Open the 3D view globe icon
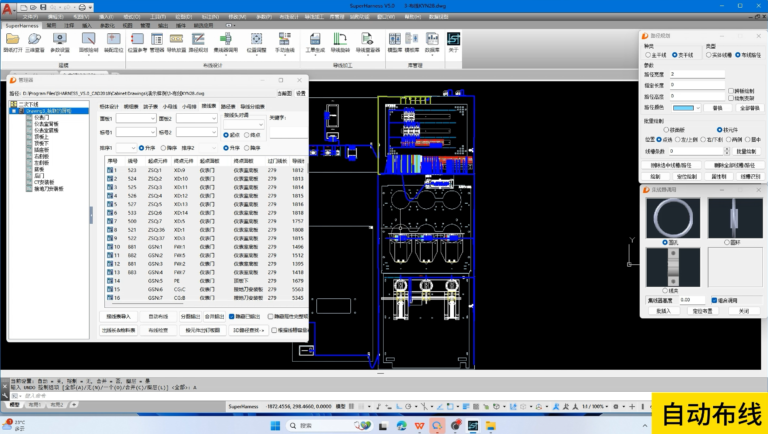 coord(34,39)
